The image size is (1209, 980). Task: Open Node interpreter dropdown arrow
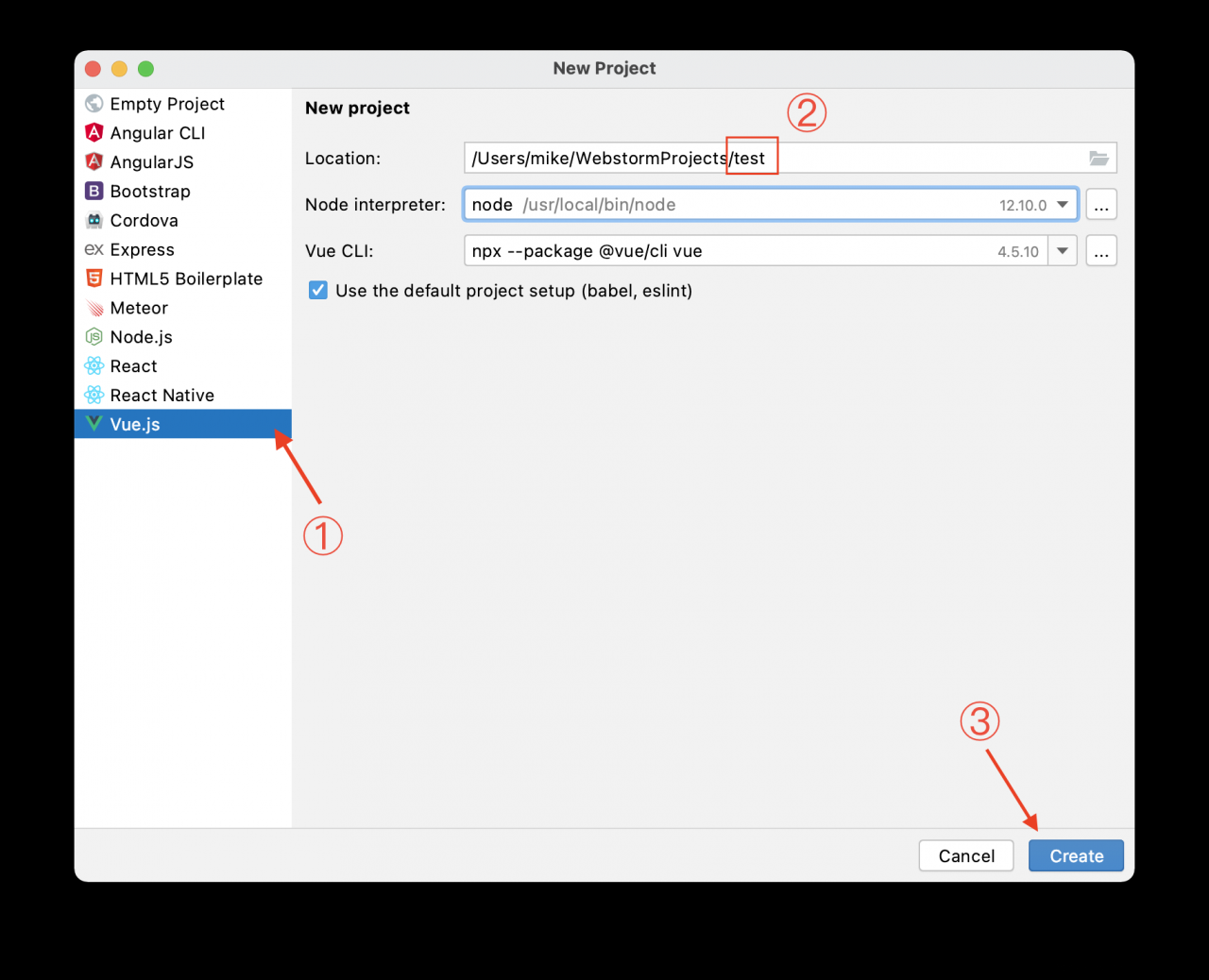click(x=1063, y=205)
